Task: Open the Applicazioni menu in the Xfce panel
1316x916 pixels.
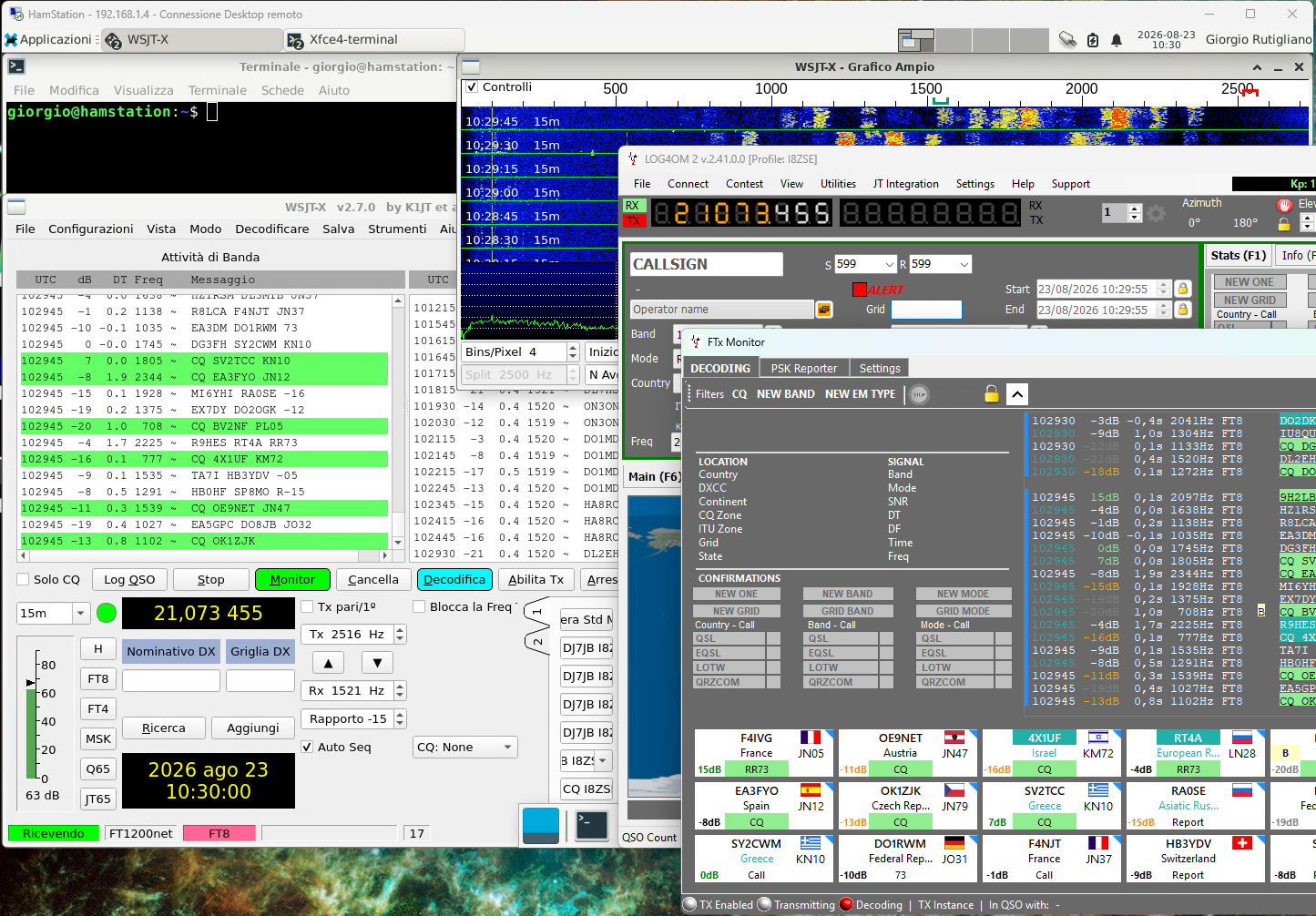Action: pyautogui.click(x=49, y=39)
